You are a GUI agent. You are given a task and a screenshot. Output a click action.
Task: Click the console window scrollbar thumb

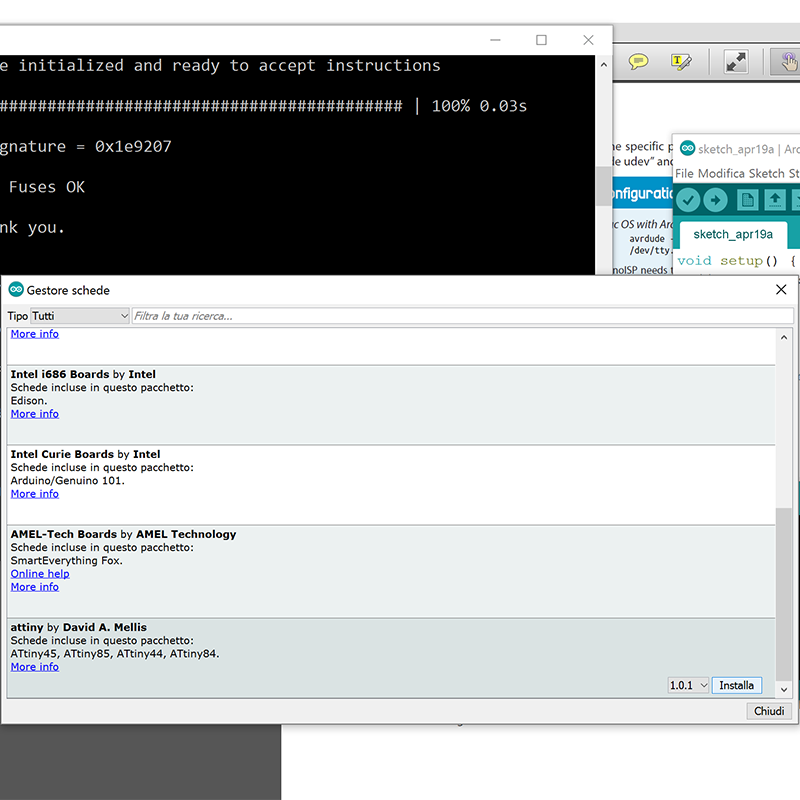click(x=604, y=186)
